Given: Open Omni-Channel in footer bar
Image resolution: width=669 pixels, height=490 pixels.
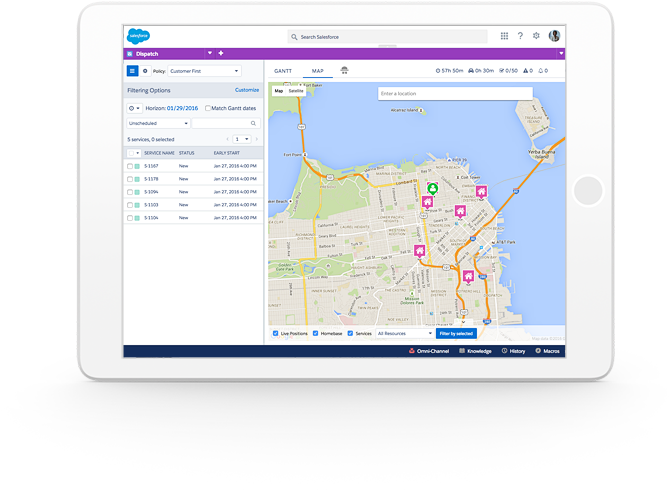Looking at the screenshot, I should 429,351.
